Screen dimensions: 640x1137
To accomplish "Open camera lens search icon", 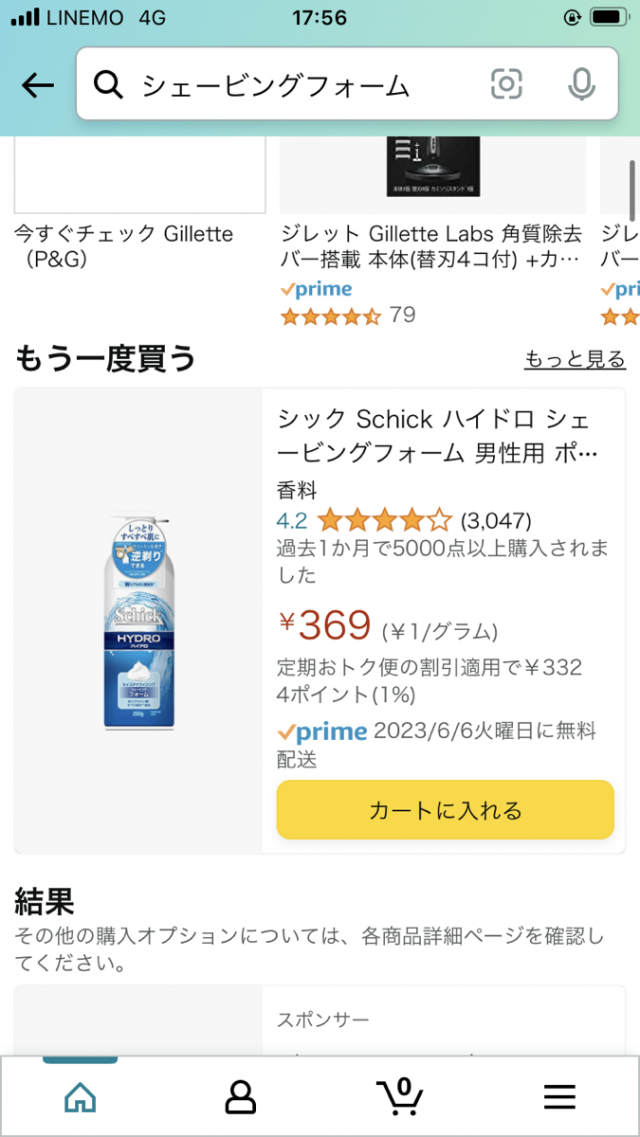I will (x=507, y=85).
